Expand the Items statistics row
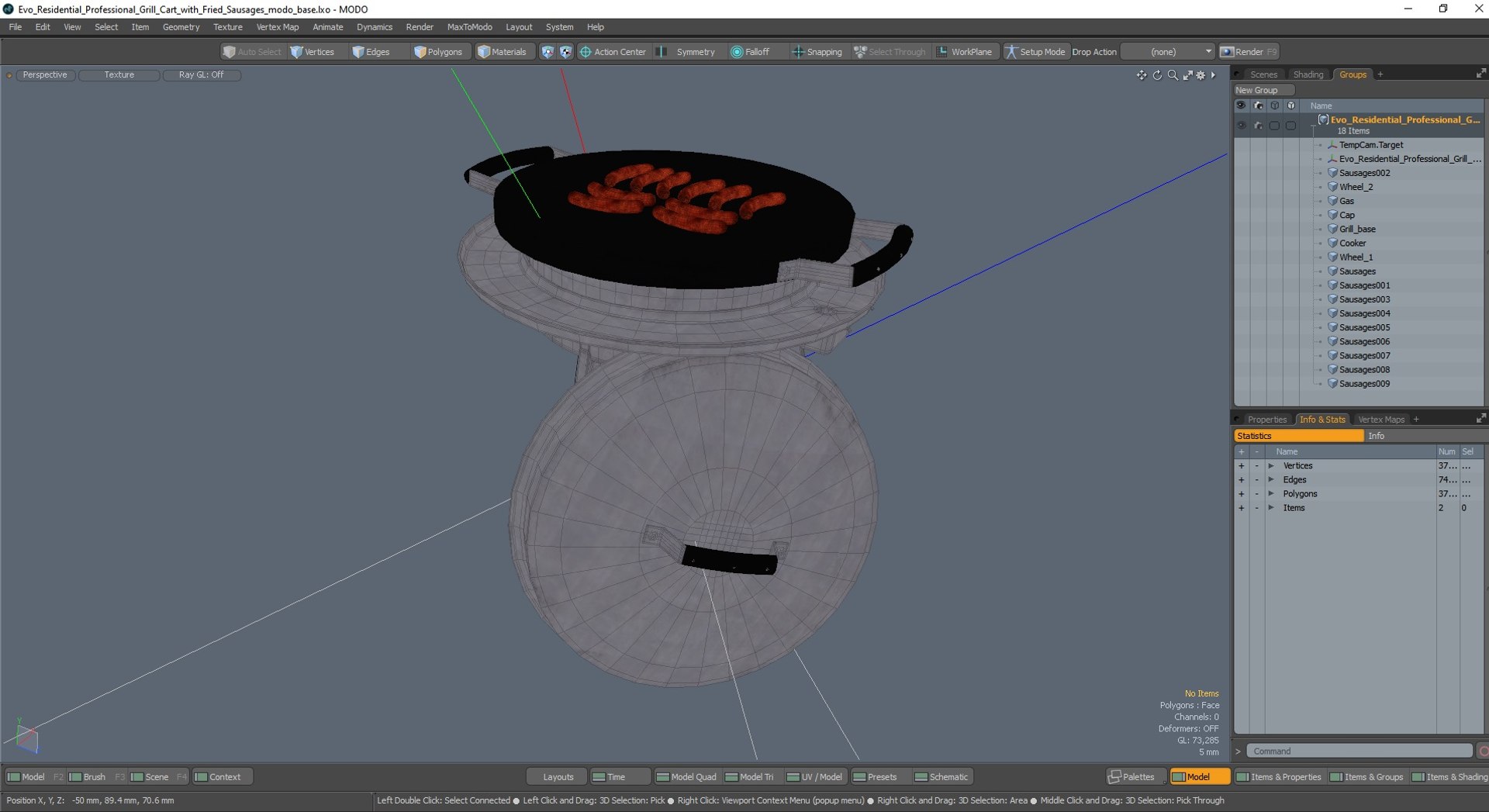This screenshot has height=812, width=1489. click(1271, 508)
